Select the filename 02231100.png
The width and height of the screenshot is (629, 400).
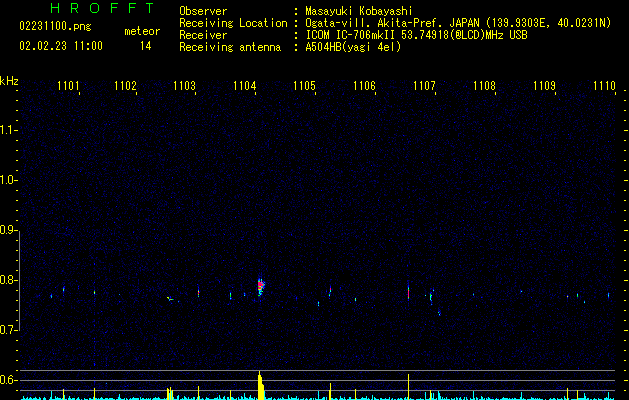click(x=55, y=27)
